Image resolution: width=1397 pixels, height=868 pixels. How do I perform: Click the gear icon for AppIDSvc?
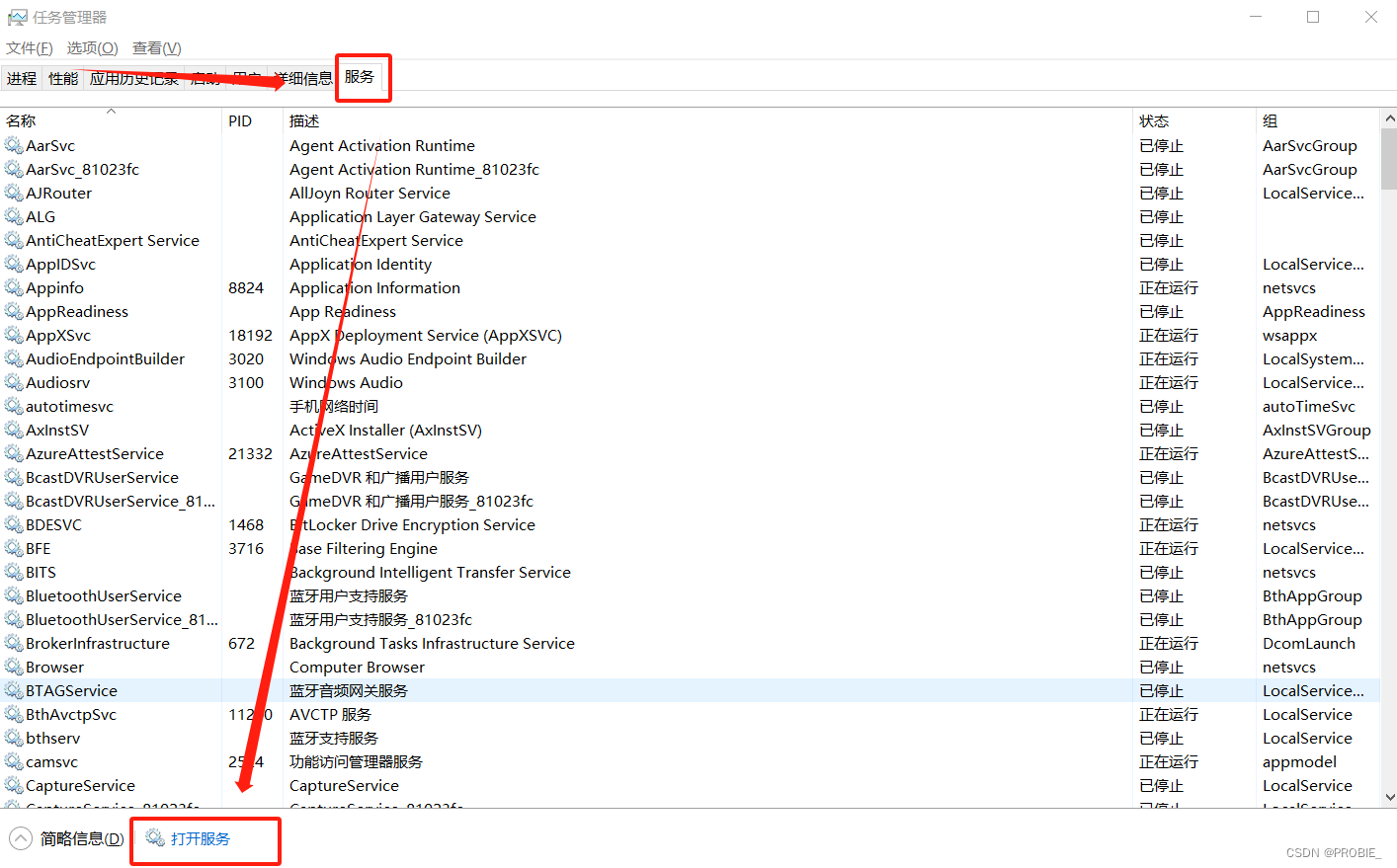pos(14,264)
